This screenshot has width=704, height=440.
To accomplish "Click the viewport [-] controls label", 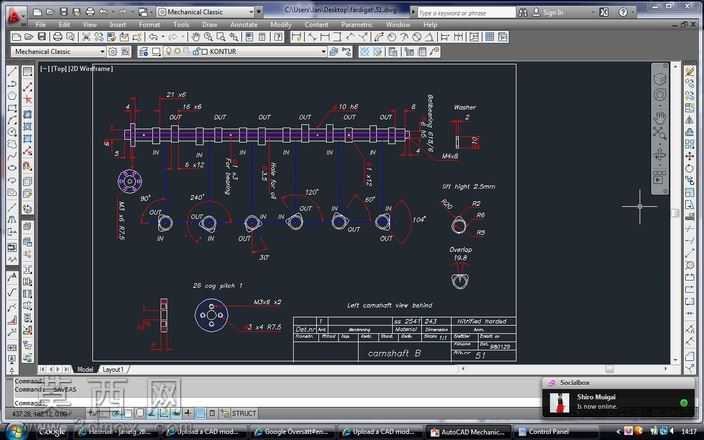I will [x=44, y=69].
